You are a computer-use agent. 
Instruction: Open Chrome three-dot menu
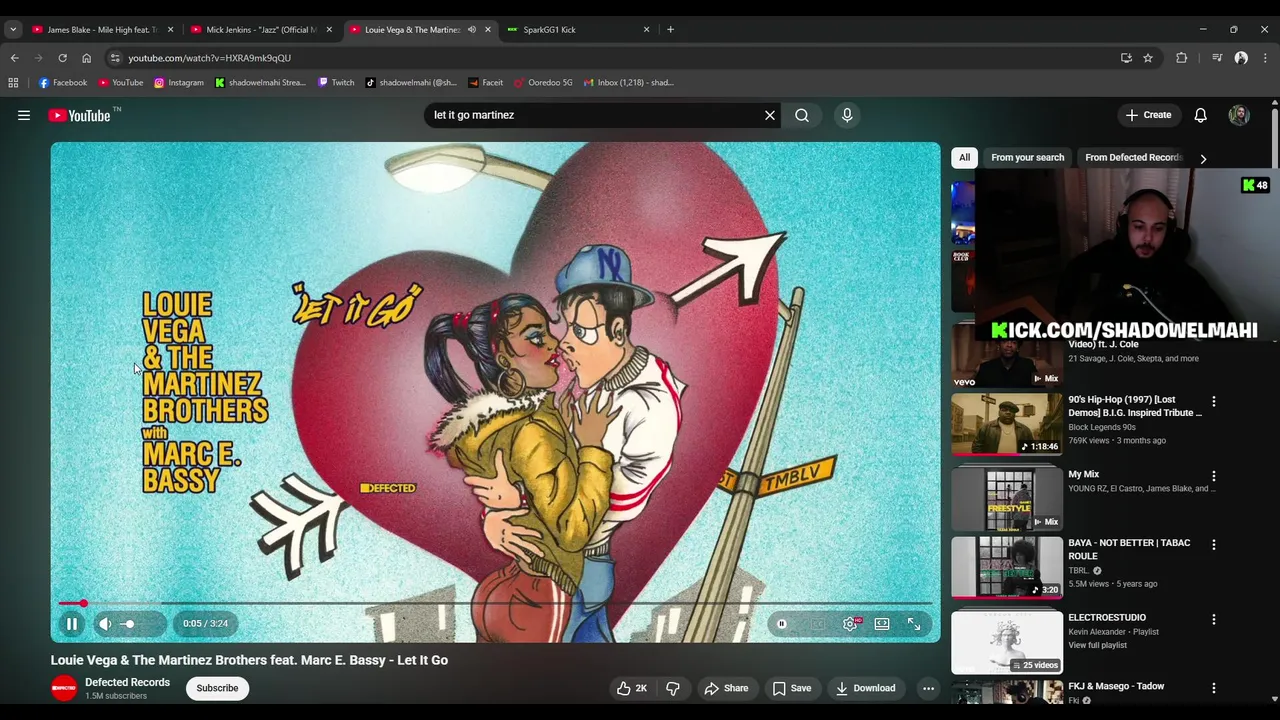1264,58
